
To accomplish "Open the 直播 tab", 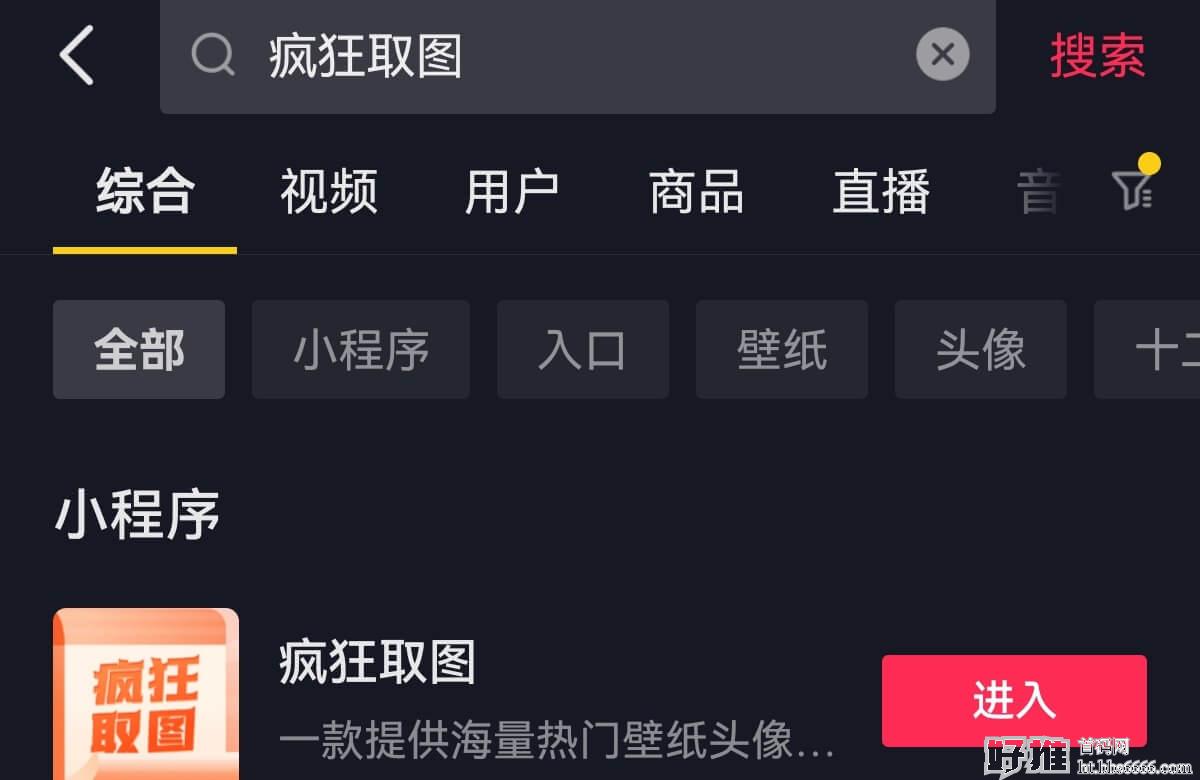I will point(882,192).
